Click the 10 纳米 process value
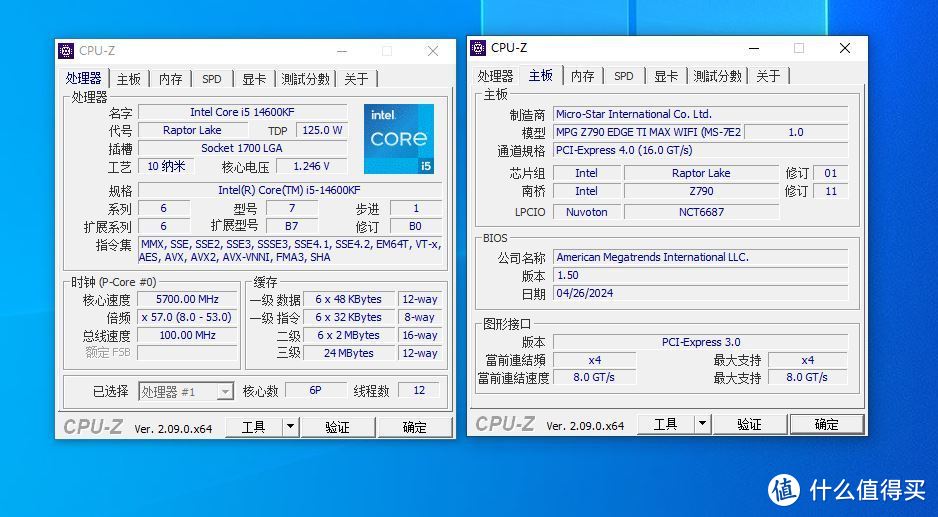Image resolution: width=938 pixels, height=517 pixels. click(166, 166)
